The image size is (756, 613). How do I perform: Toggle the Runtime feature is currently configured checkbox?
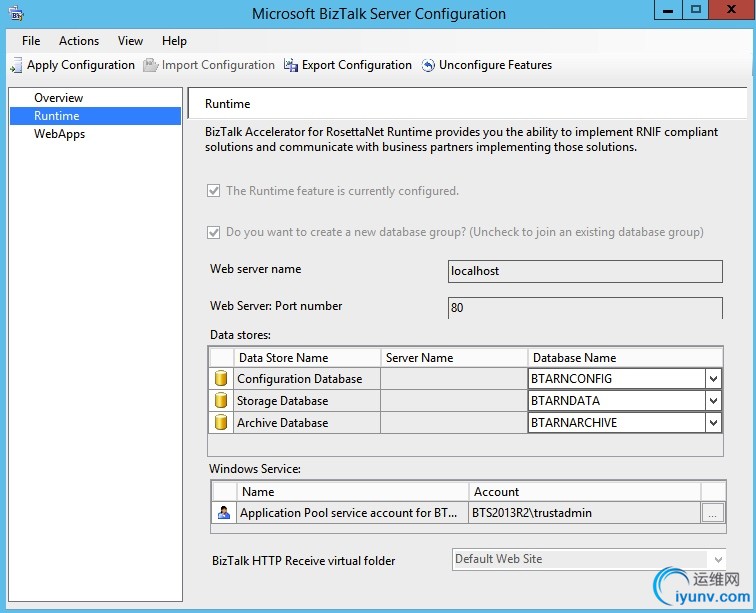pyautogui.click(x=214, y=191)
